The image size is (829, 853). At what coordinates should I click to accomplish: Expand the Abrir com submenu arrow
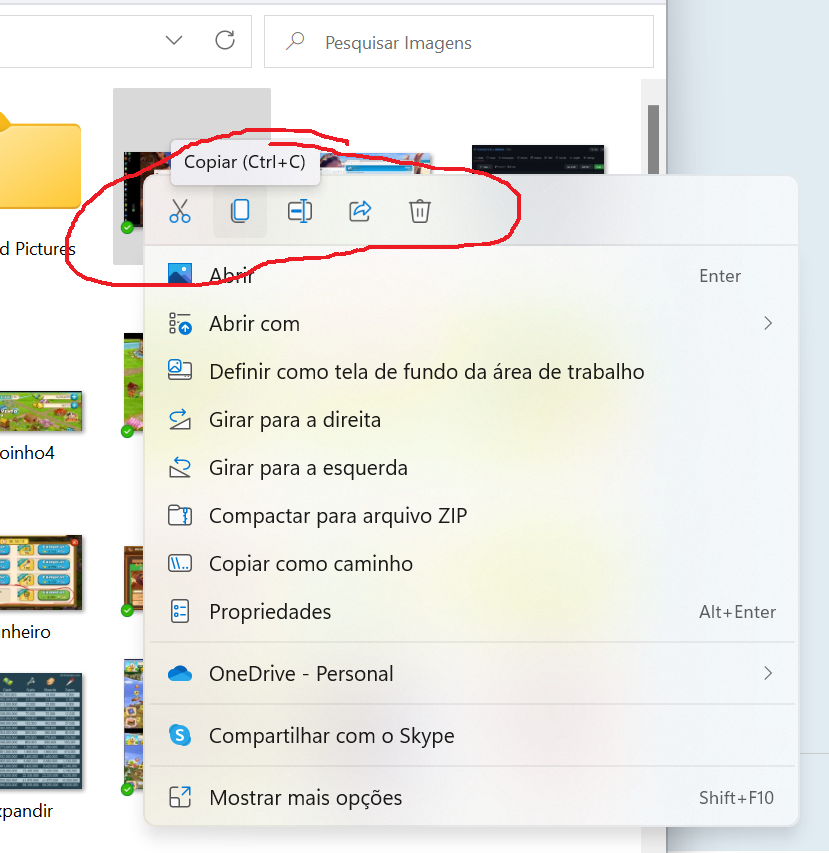click(767, 323)
